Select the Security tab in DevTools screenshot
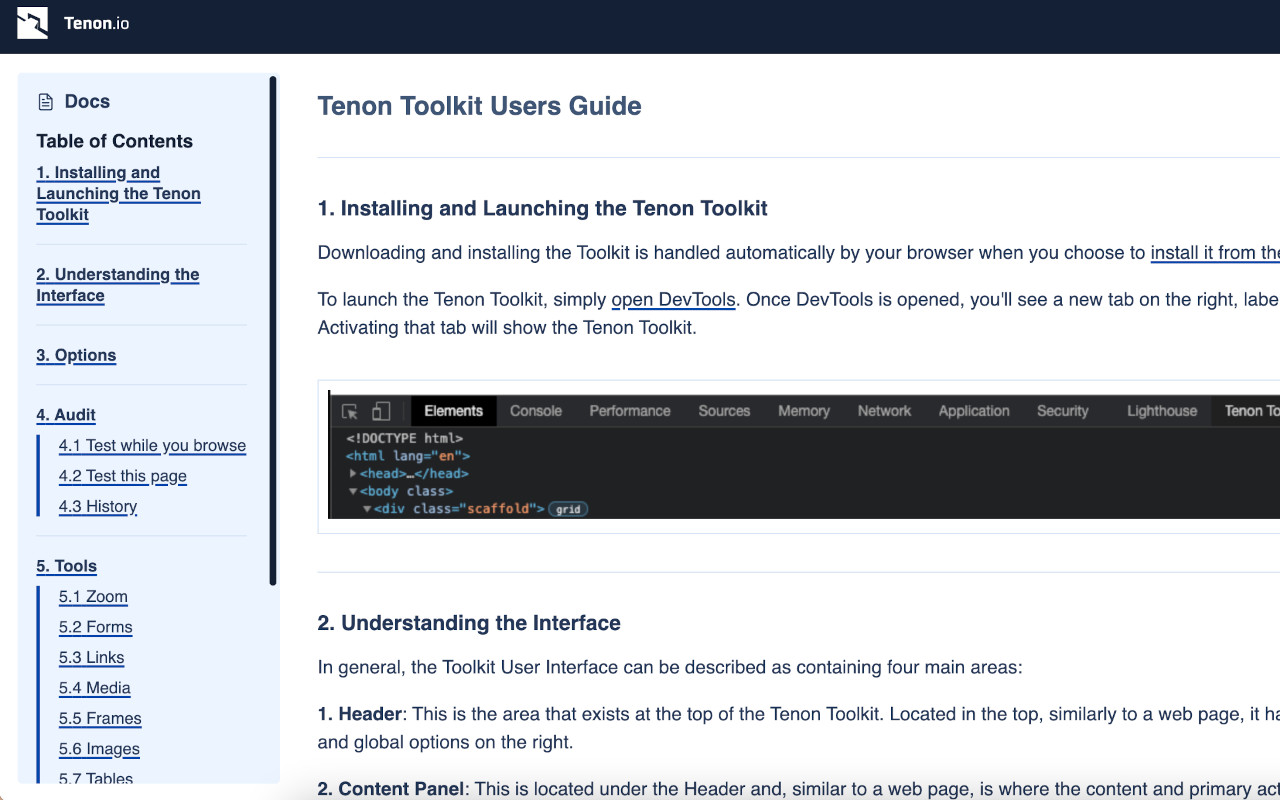1280x800 pixels. coord(1062,411)
